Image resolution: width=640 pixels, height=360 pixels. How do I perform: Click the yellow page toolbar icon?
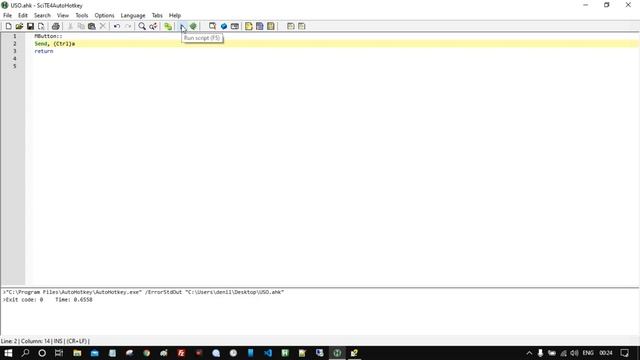point(249,27)
